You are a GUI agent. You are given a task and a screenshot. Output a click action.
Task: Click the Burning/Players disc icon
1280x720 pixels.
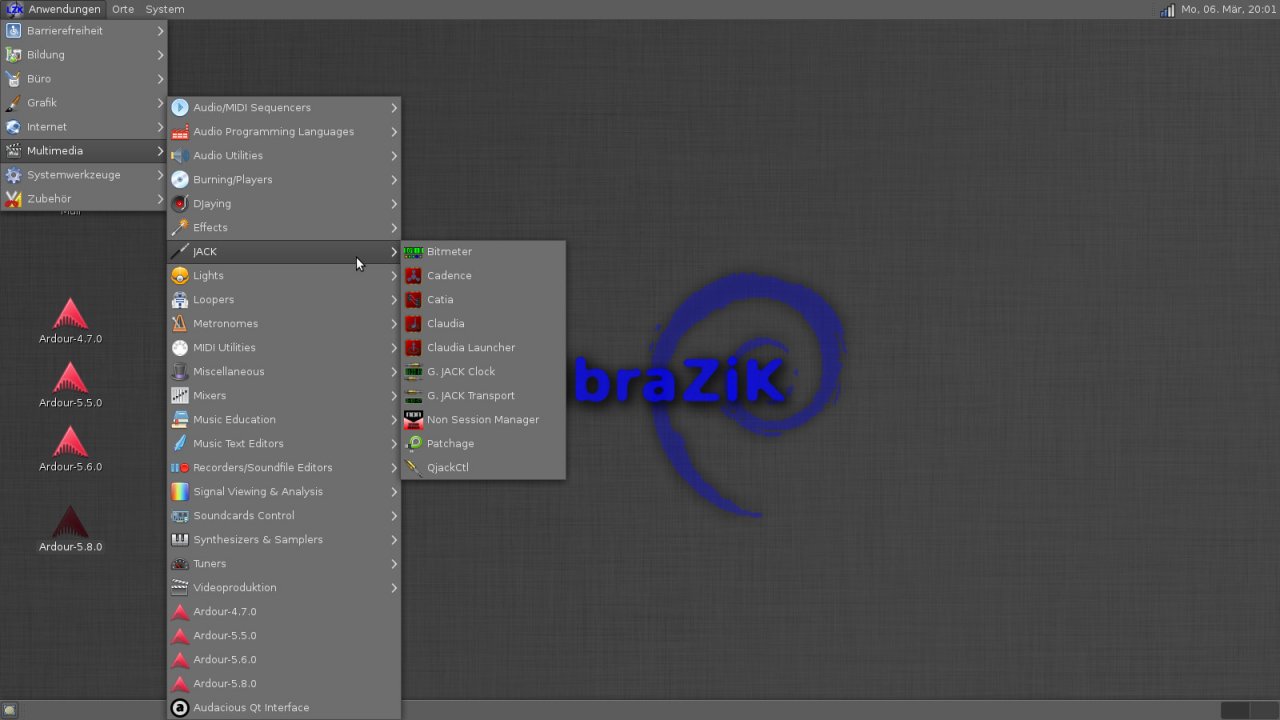point(180,180)
